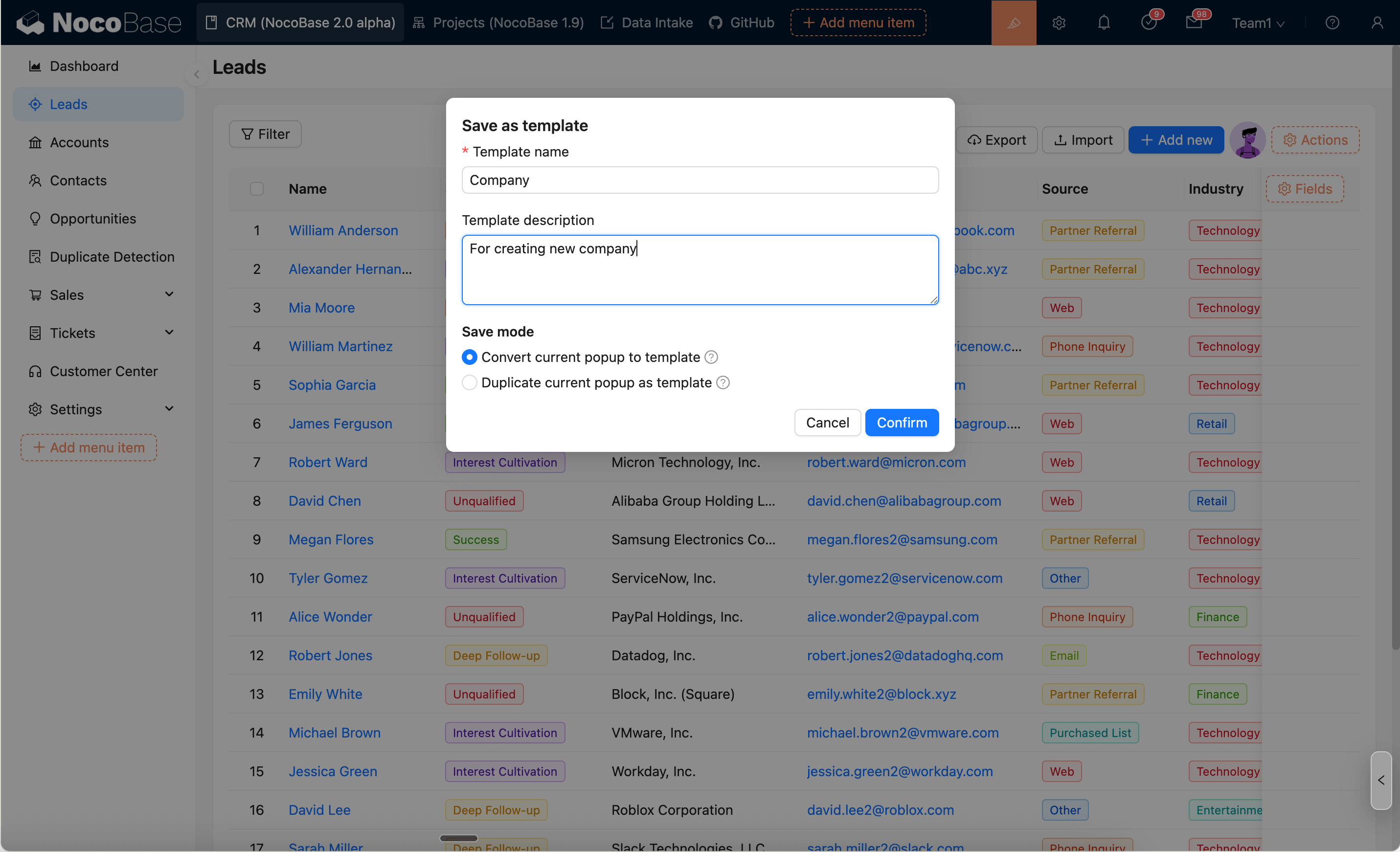Open the Team1 dropdown

point(1257,22)
